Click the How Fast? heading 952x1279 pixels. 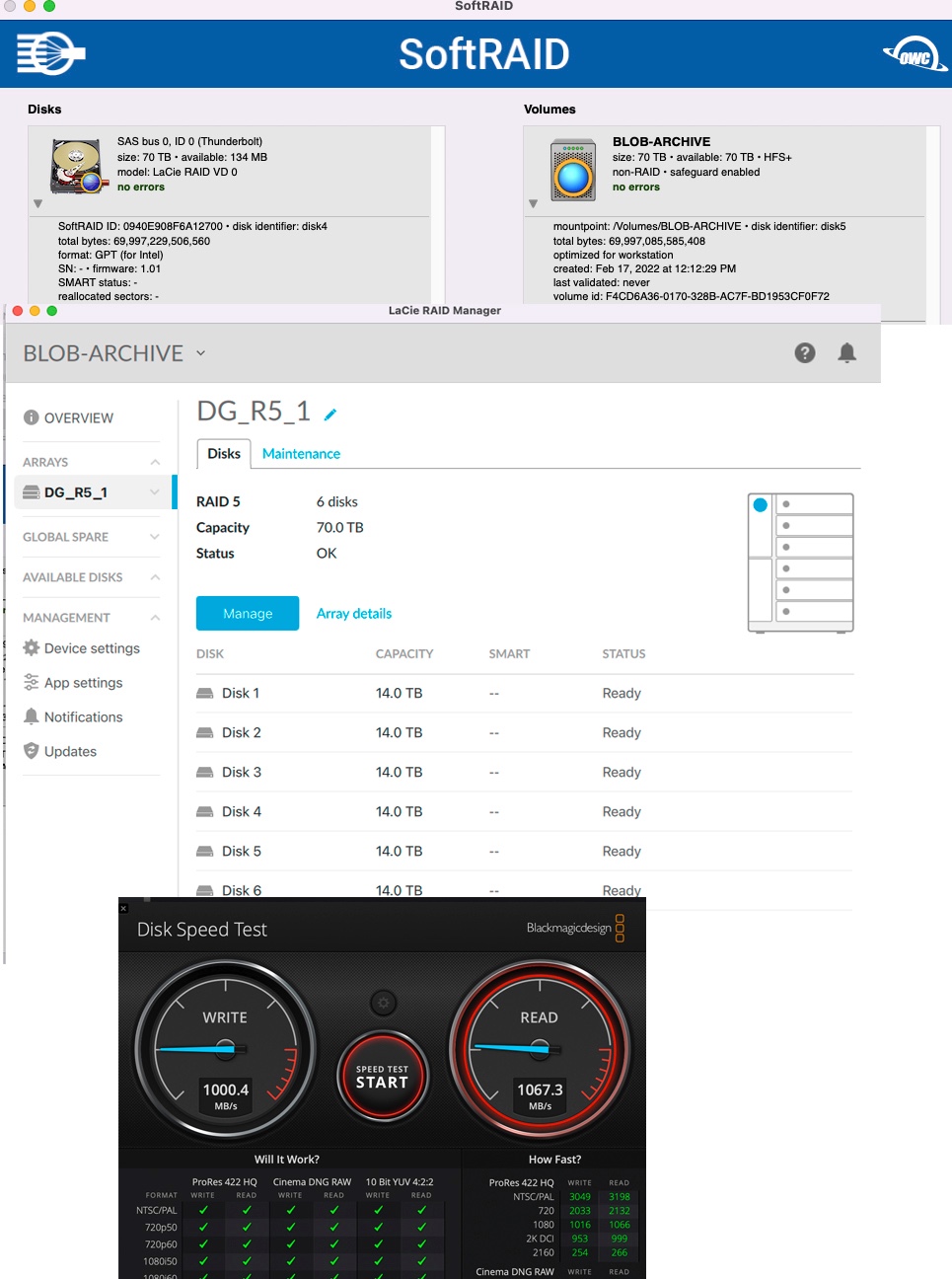554,1160
